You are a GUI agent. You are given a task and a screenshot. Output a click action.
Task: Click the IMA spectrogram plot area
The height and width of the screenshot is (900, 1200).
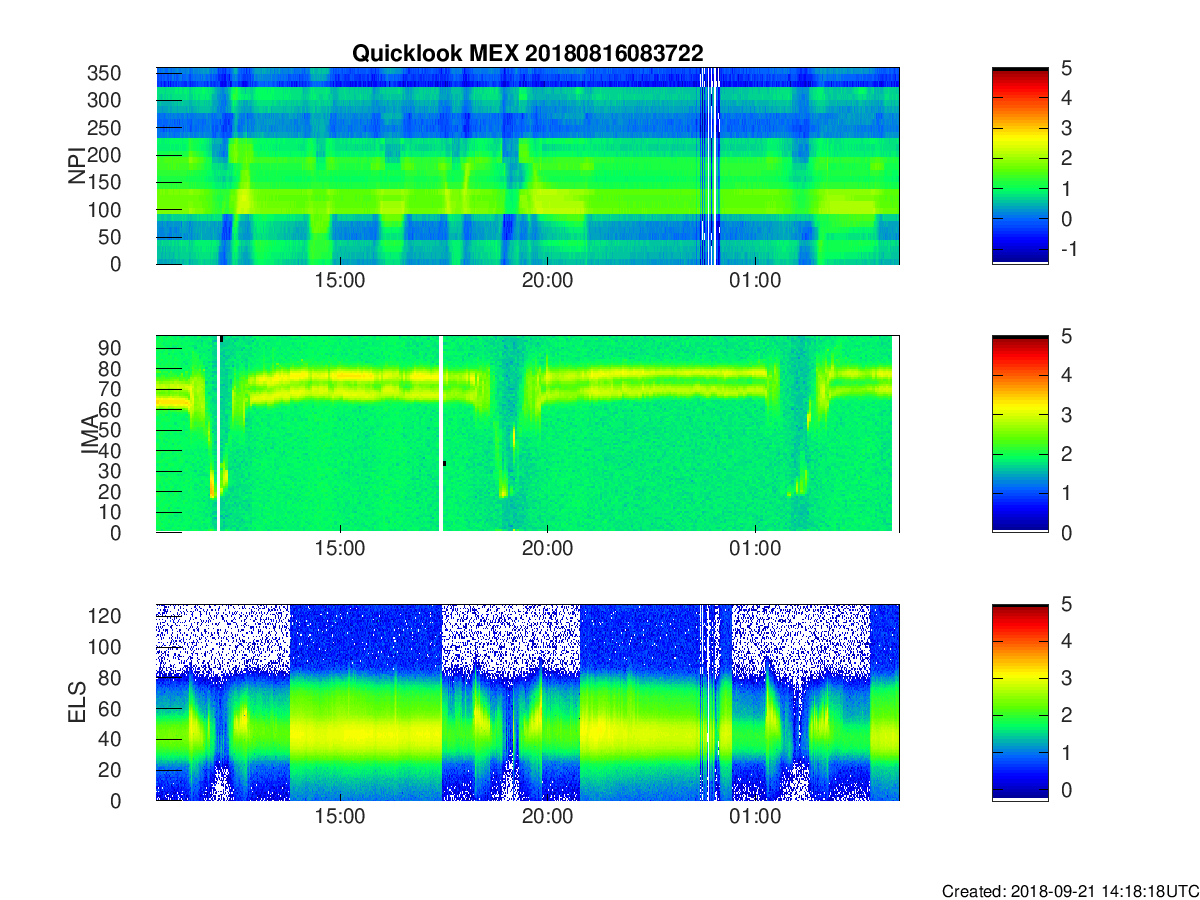(x=528, y=434)
